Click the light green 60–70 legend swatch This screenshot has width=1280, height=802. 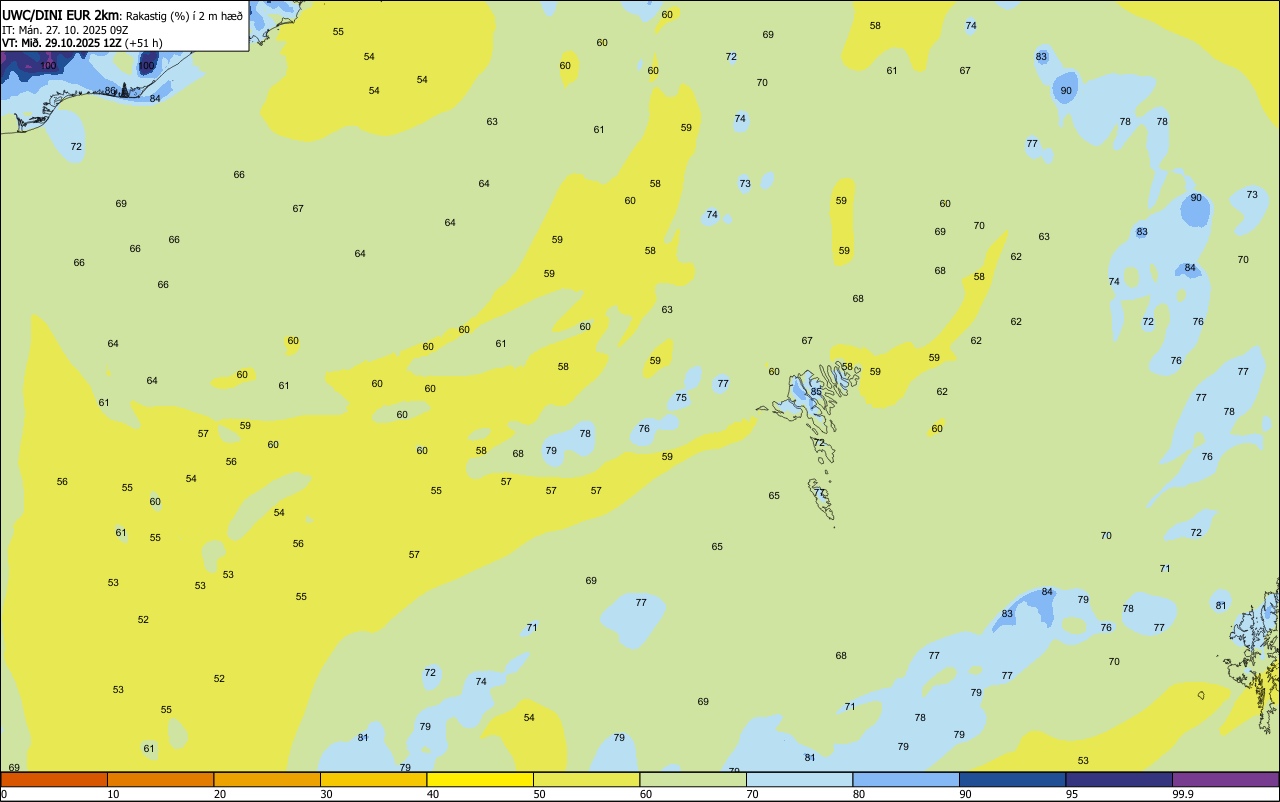point(693,779)
